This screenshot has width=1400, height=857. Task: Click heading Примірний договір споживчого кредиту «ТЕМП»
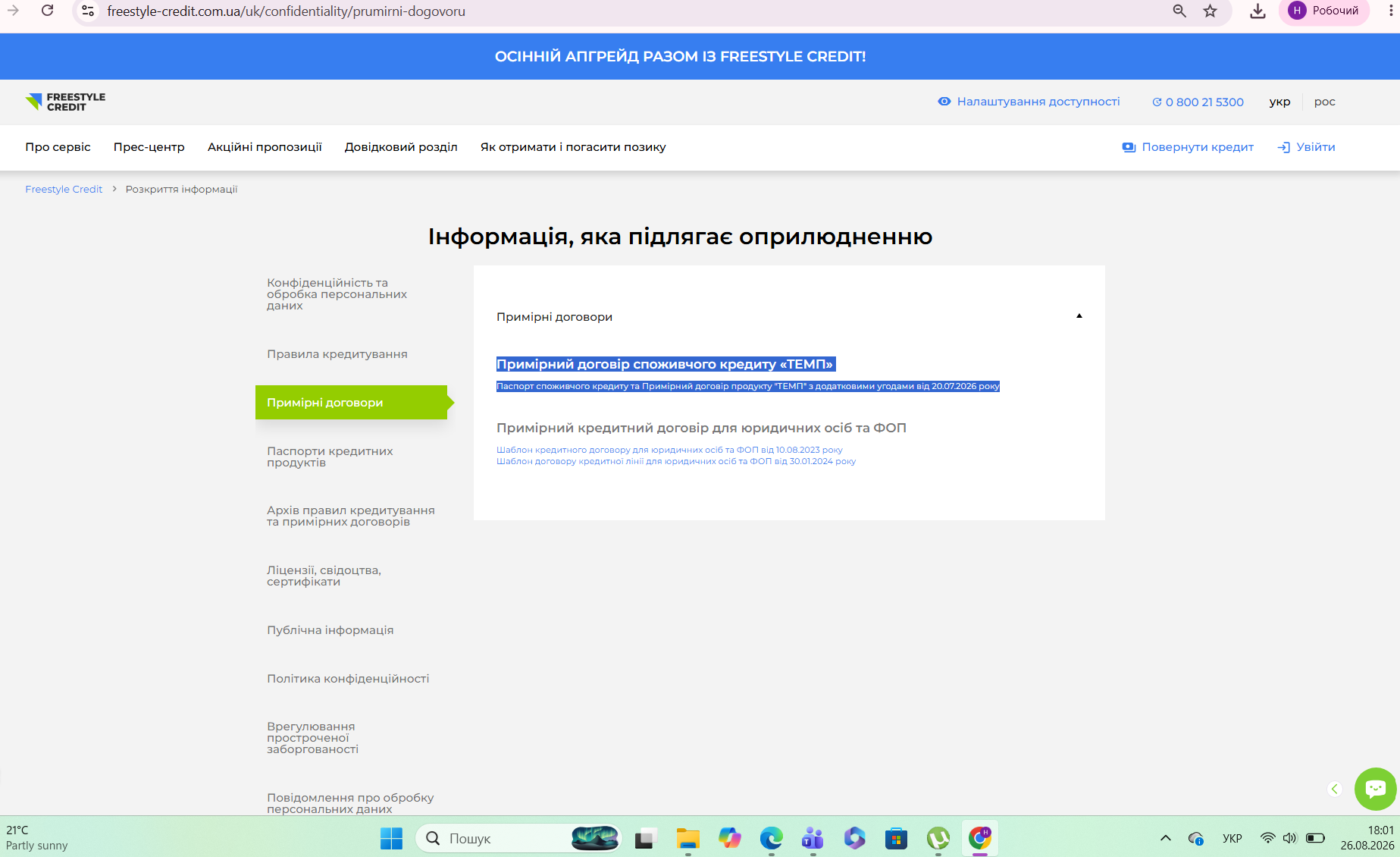tap(665, 364)
